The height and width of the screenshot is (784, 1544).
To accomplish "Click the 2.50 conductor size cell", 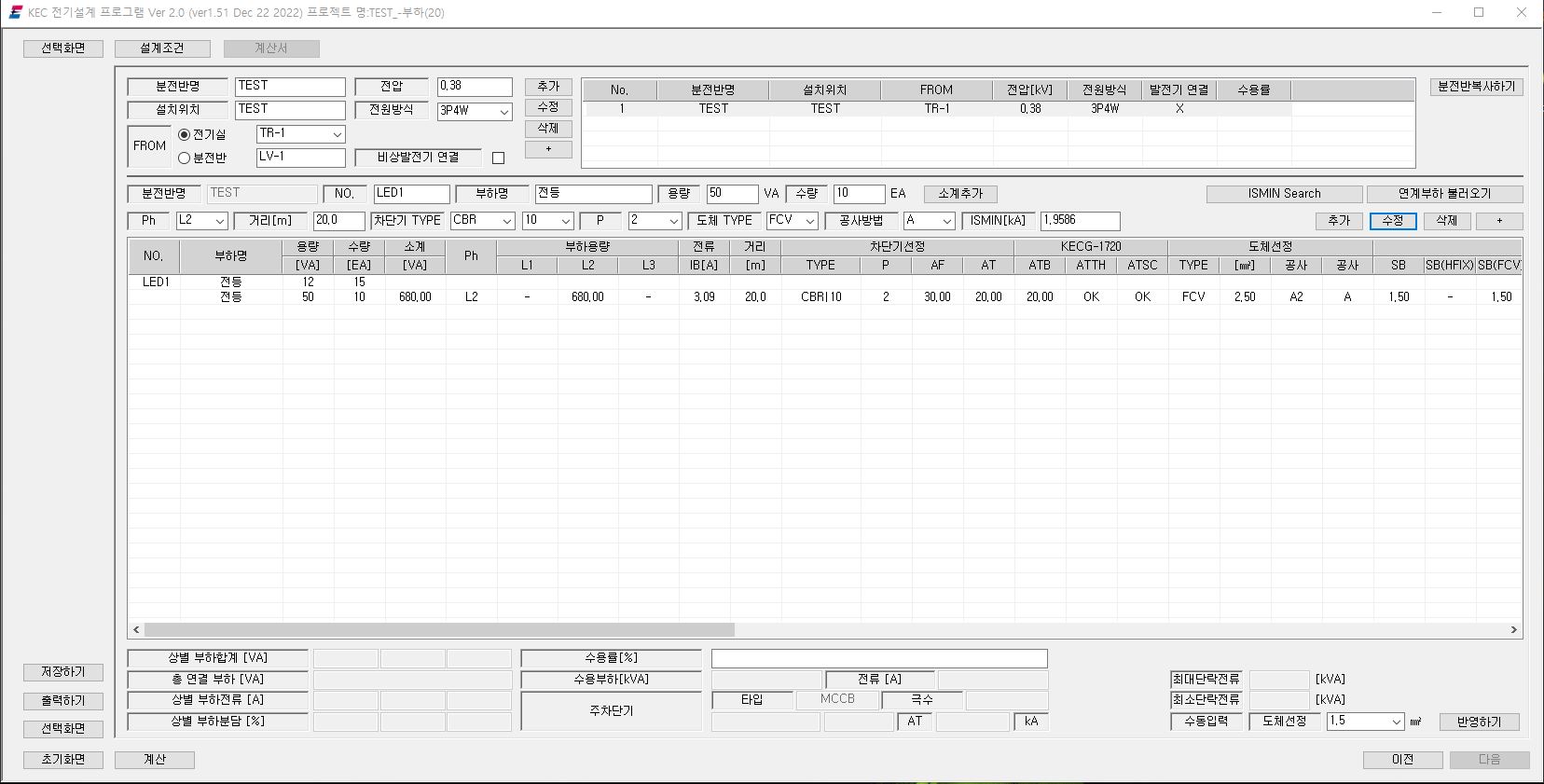I will [x=1245, y=297].
